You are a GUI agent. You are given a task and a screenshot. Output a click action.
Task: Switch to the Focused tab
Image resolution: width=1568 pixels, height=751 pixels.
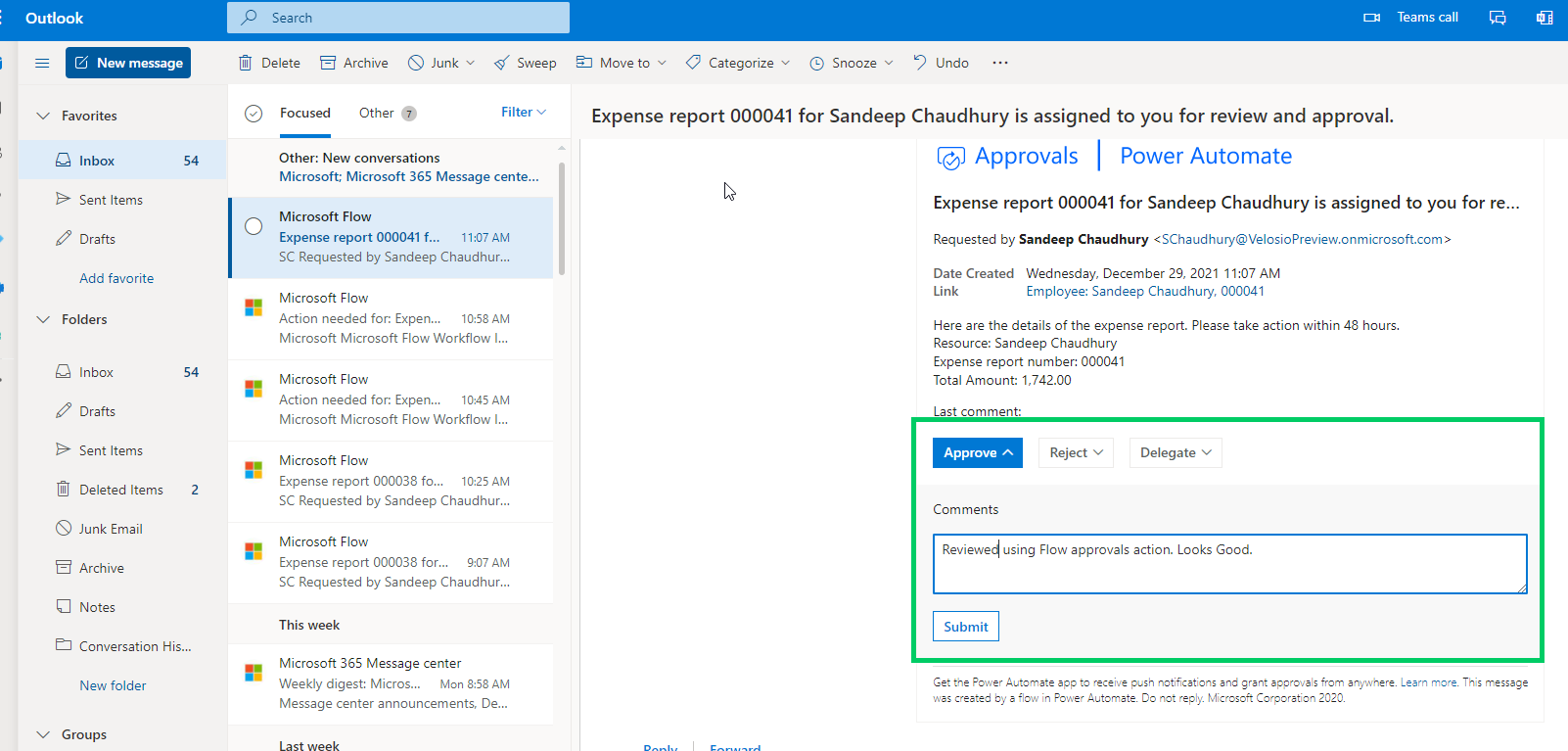(305, 114)
